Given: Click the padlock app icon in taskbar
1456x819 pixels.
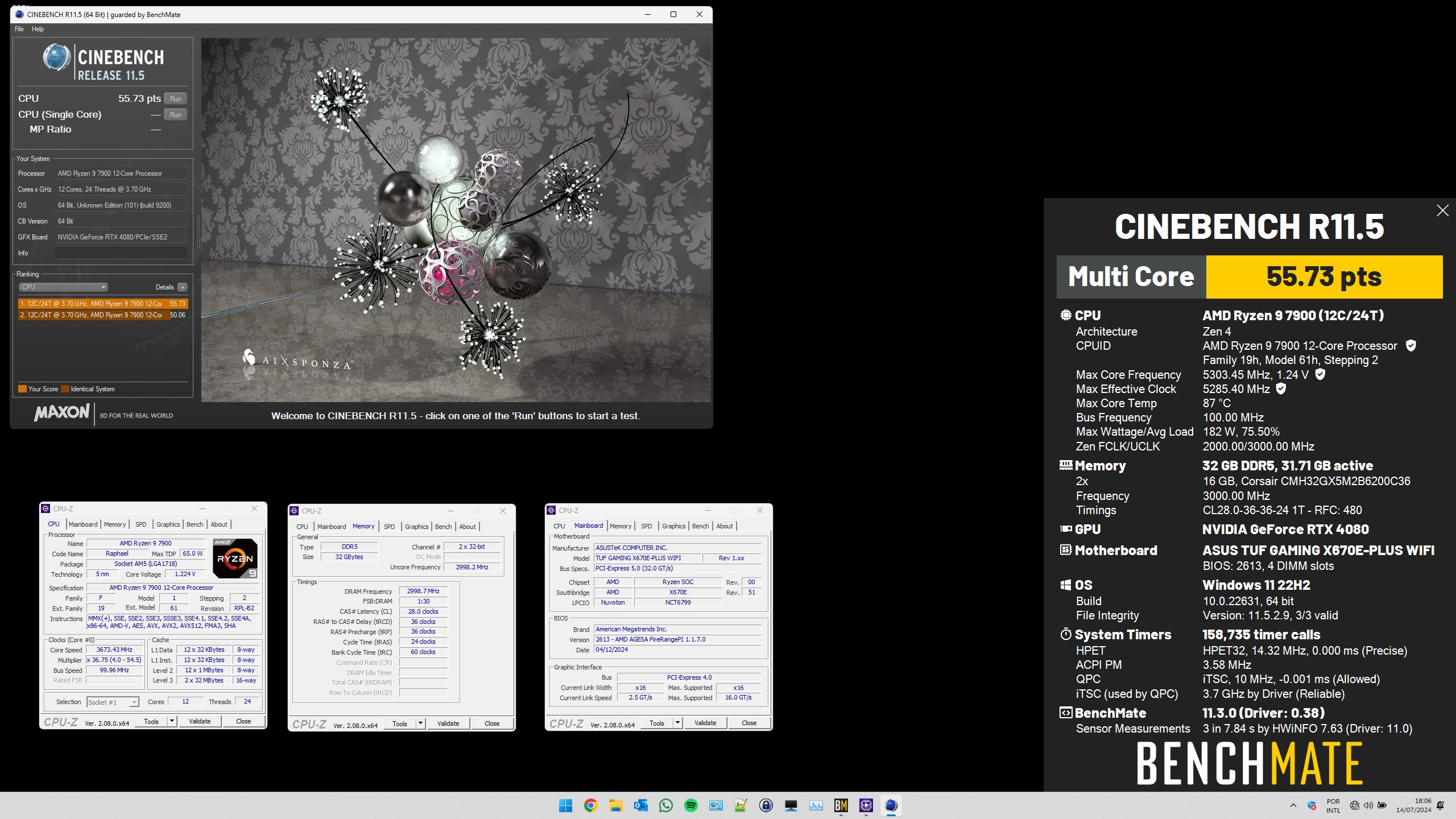Looking at the screenshot, I should click(x=766, y=805).
